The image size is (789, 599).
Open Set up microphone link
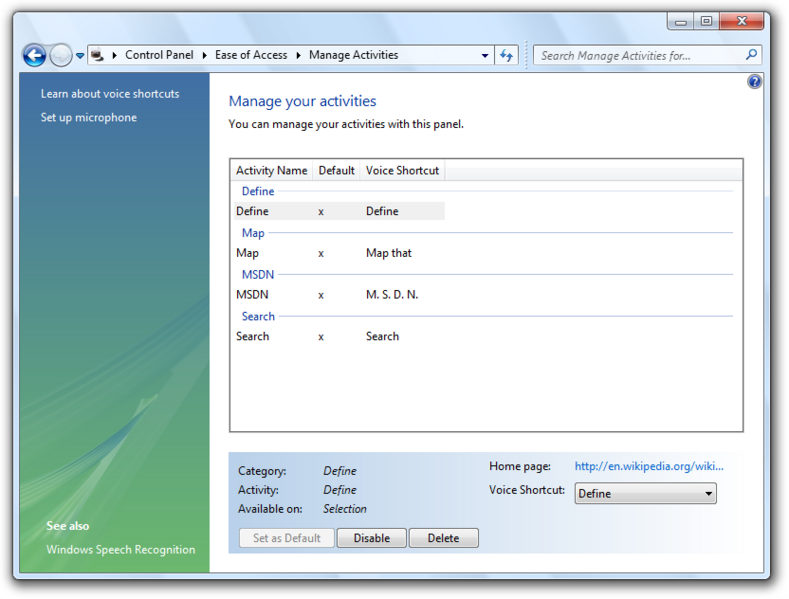[x=89, y=118]
